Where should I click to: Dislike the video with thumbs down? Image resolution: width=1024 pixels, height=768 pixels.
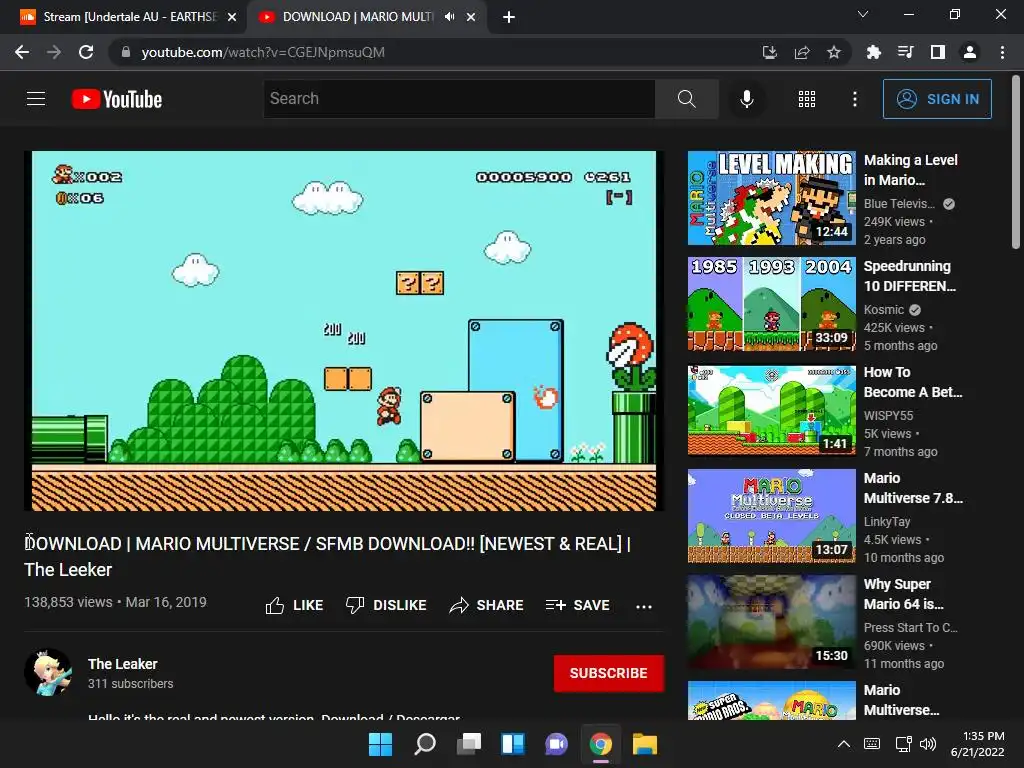[386, 605]
